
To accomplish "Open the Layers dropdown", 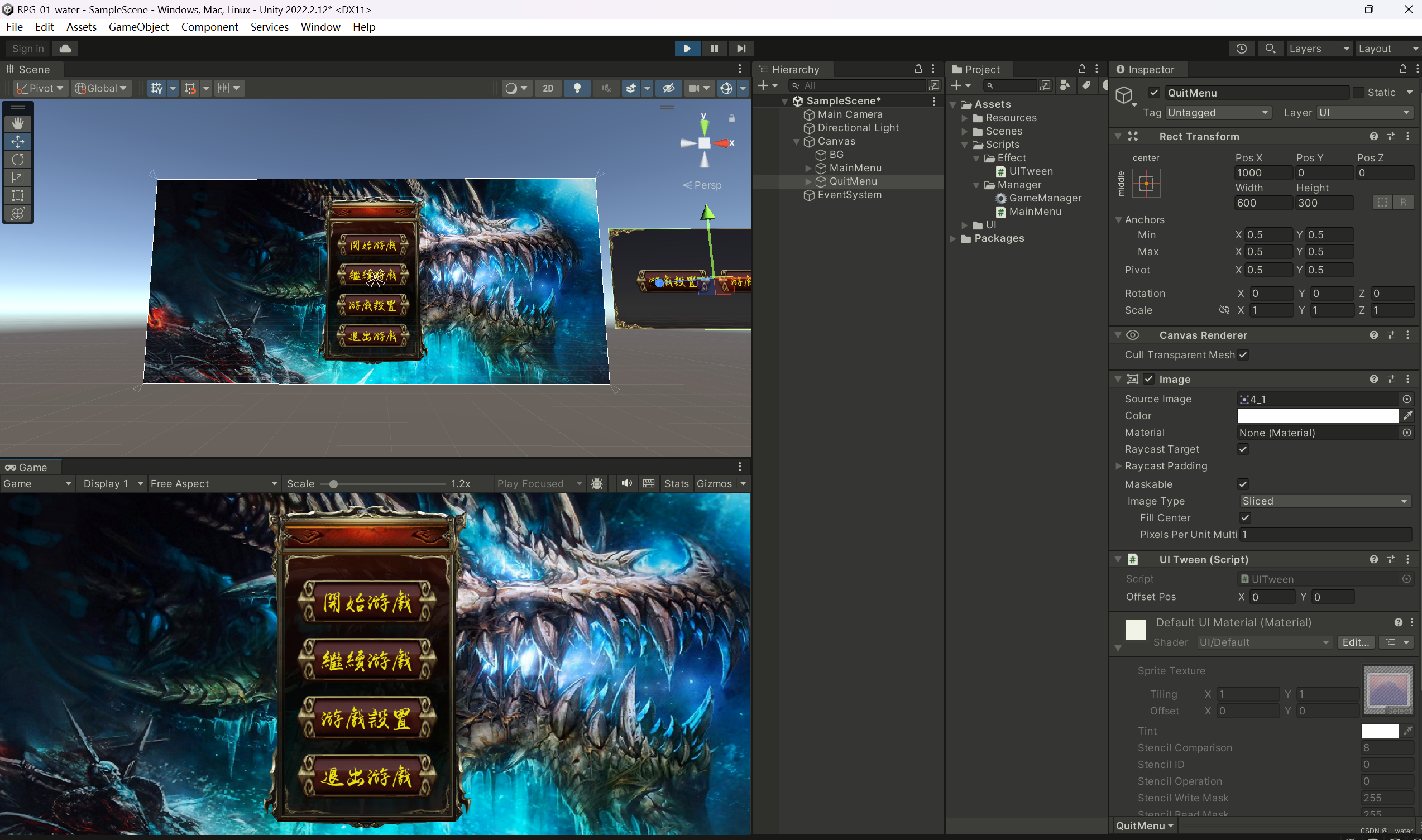I will click(1319, 49).
